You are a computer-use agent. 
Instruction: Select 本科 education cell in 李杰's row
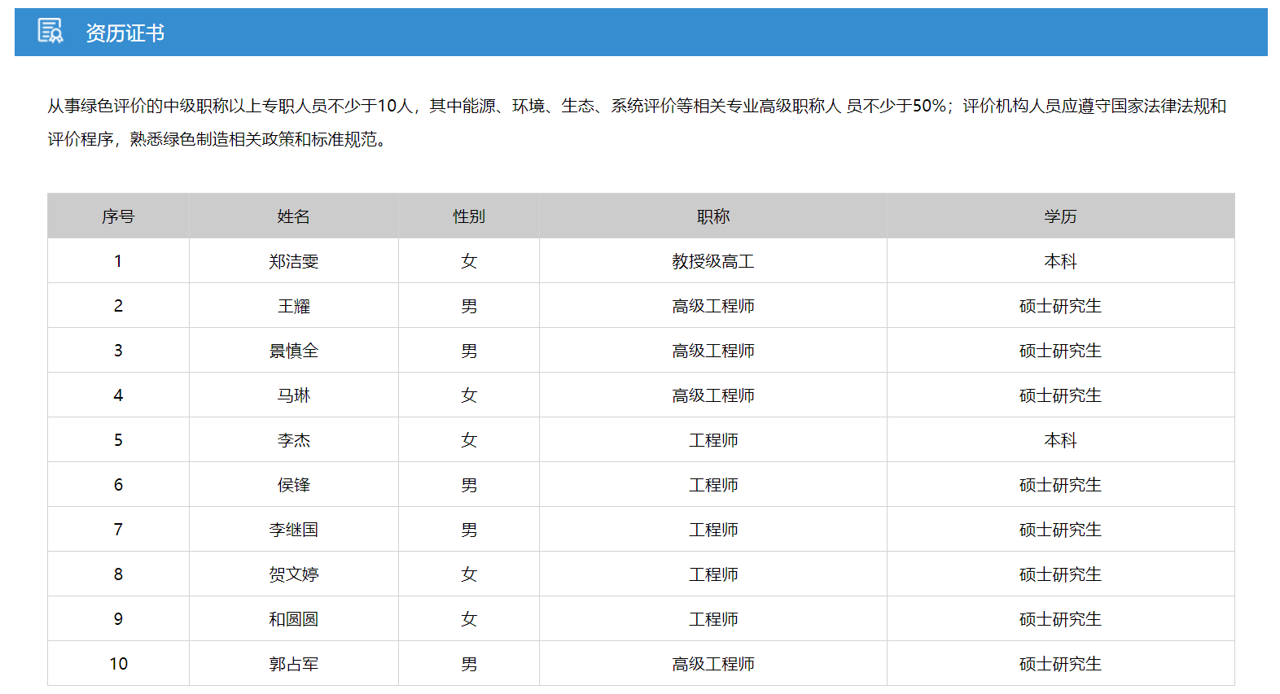coord(1060,440)
